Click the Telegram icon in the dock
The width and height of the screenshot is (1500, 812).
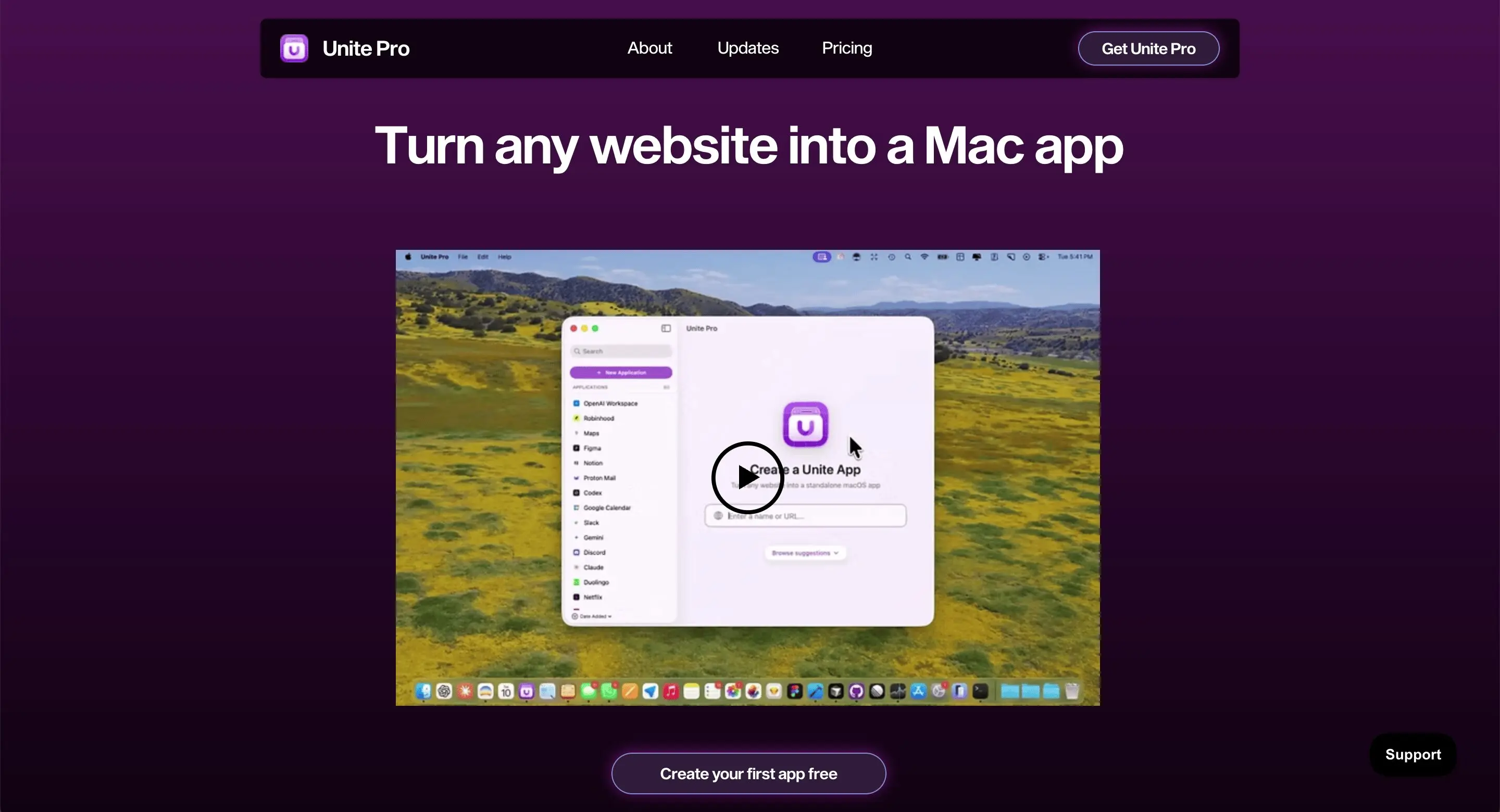[650, 691]
